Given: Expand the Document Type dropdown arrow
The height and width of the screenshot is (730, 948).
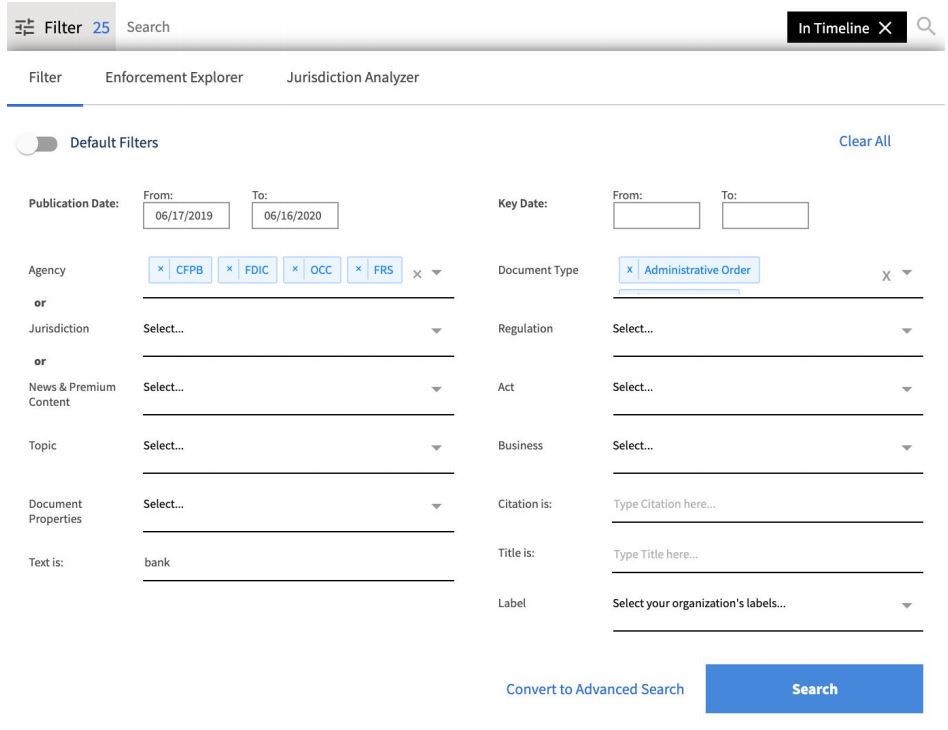Looking at the screenshot, I should coord(907,273).
